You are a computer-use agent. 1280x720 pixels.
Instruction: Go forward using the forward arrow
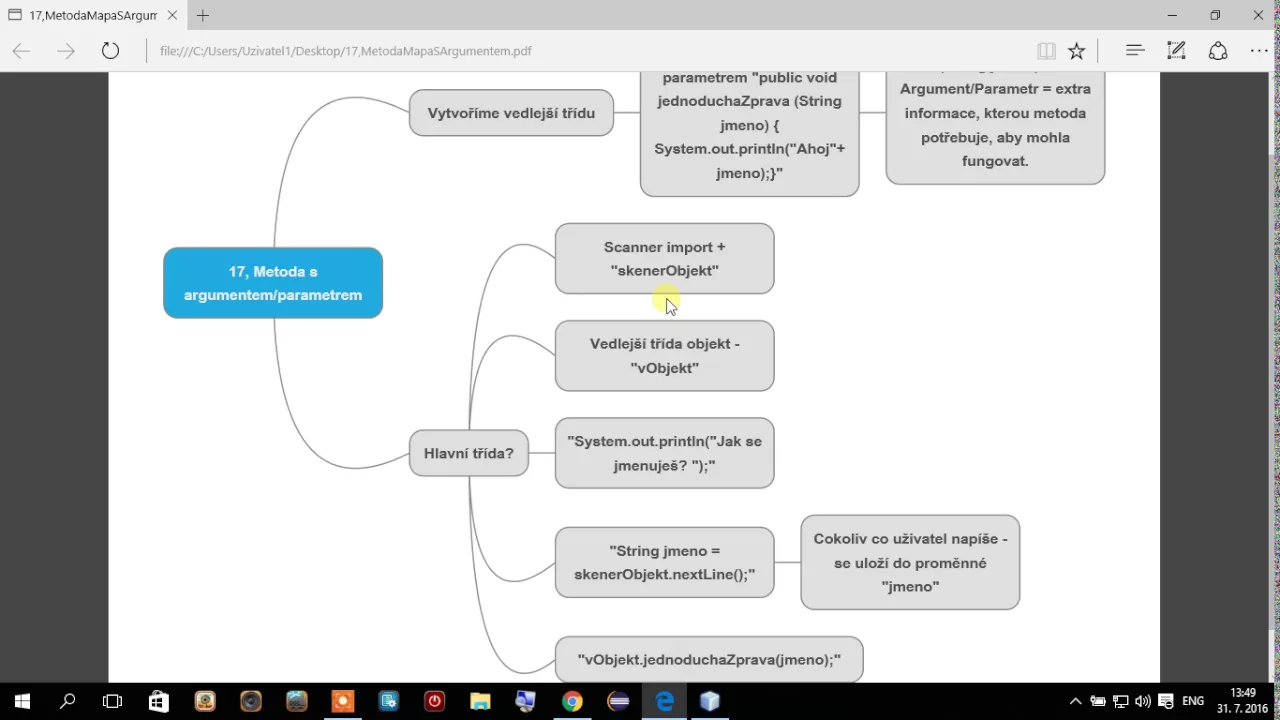pyautogui.click(x=66, y=51)
